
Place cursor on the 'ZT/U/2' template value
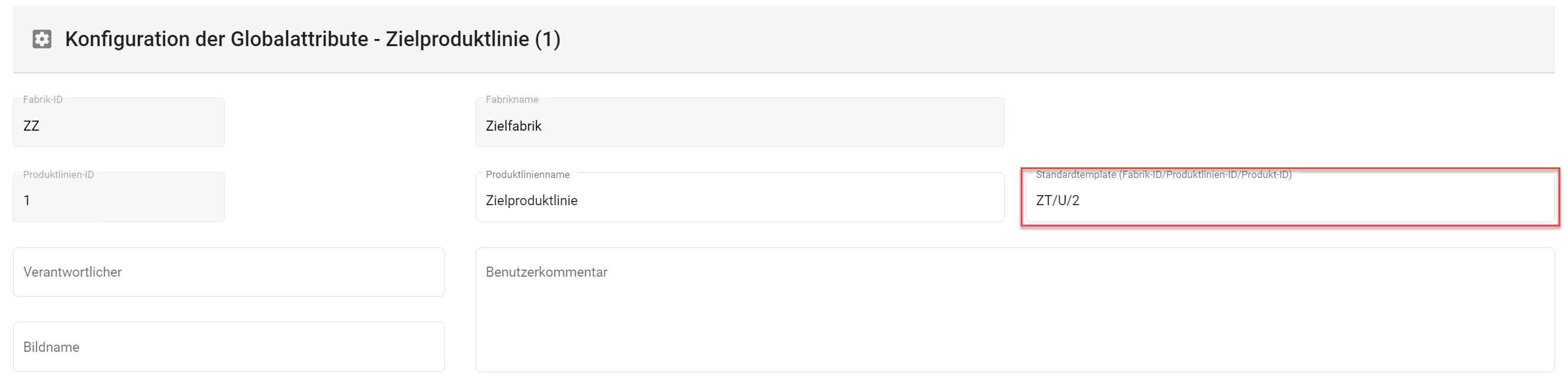pyautogui.click(x=1057, y=200)
